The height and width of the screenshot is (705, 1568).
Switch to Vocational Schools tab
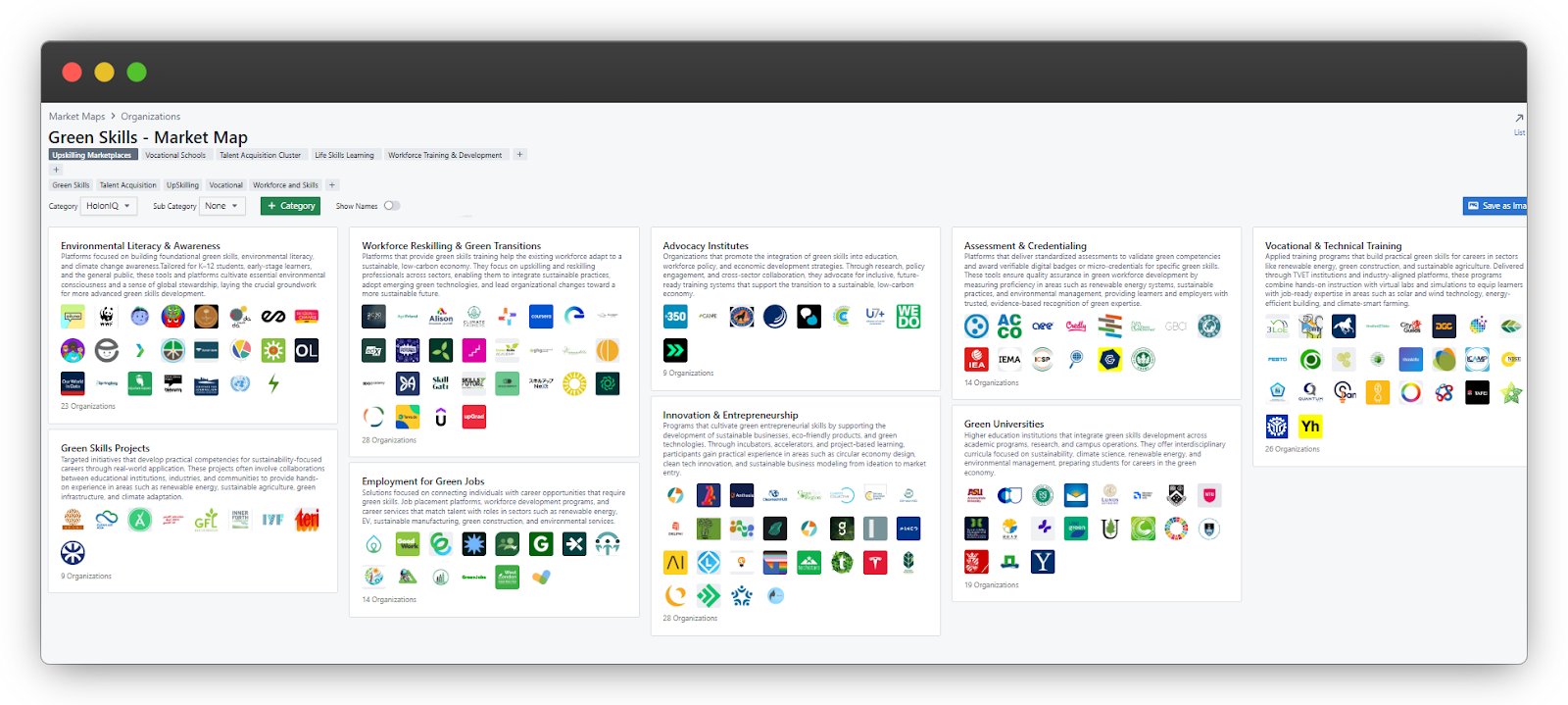pos(175,155)
